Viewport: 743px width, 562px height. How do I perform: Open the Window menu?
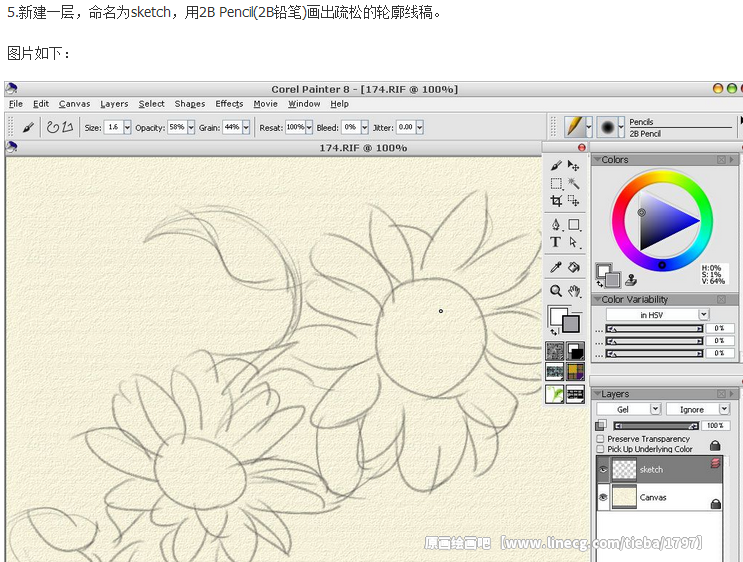coord(304,104)
